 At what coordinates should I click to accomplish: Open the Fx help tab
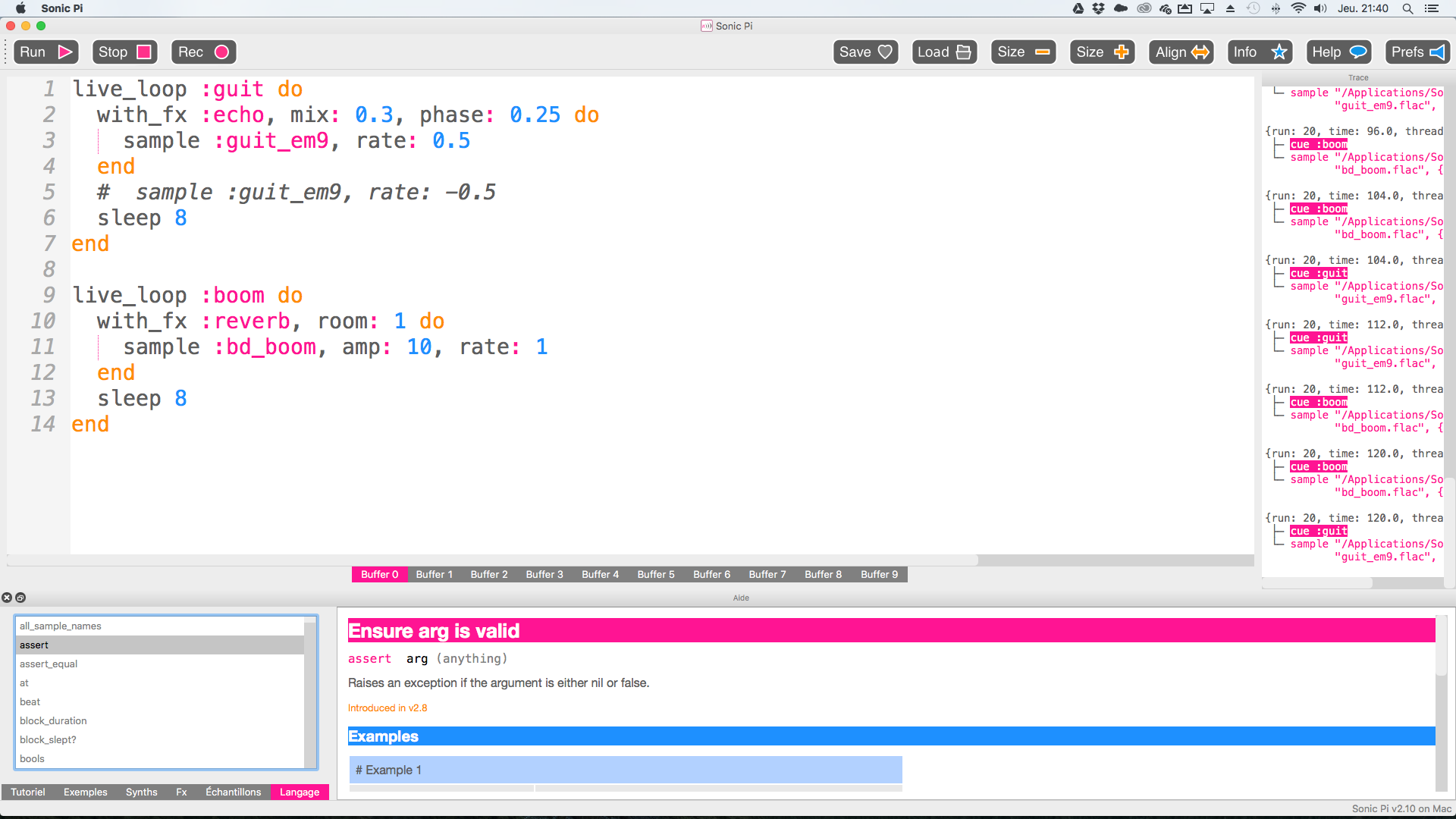tap(182, 792)
